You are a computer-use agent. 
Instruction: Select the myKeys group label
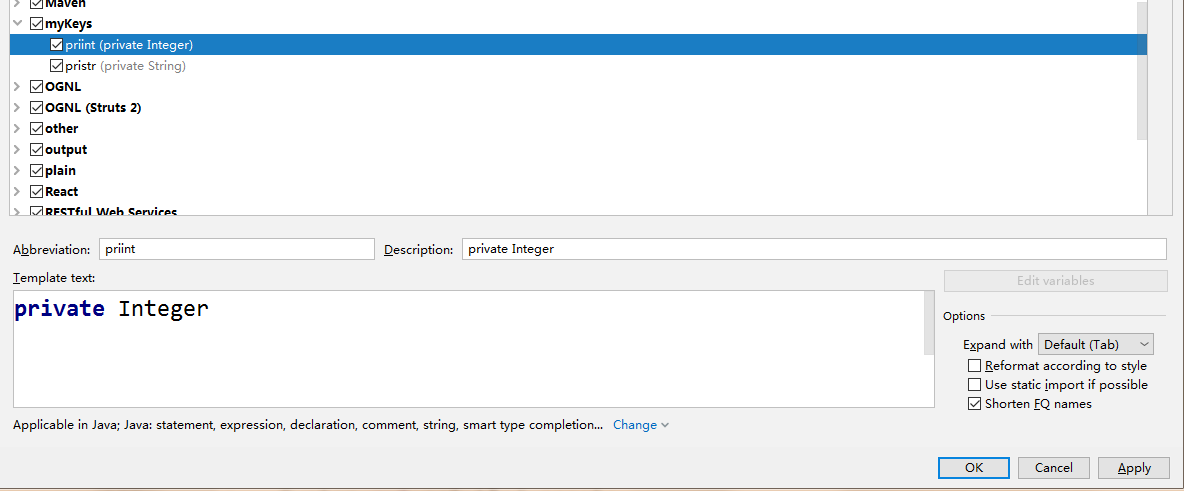pyautogui.click(x=69, y=24)
